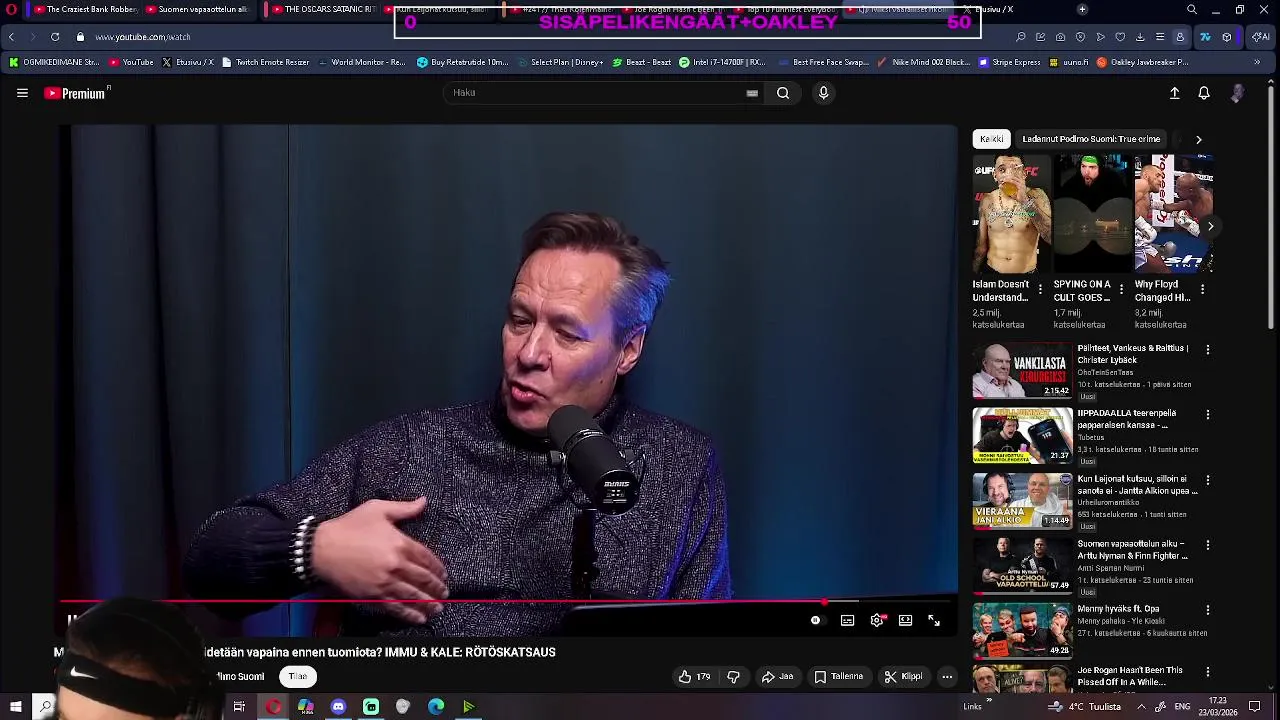Image resolution: width=1280 pixels, height=720 pixels.
Task: Open the account avatar menu
Action: pyautogui.click(x=1238, y=93)
